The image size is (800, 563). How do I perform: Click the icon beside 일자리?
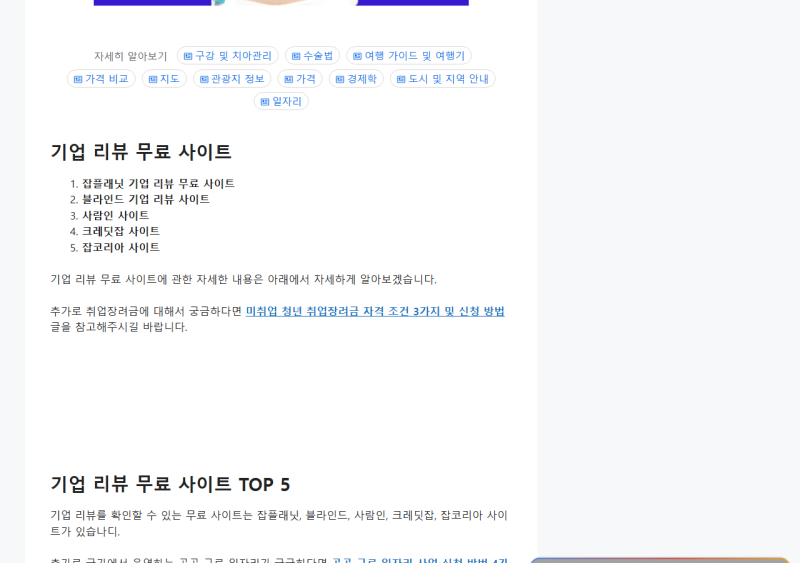pos(265,102)
